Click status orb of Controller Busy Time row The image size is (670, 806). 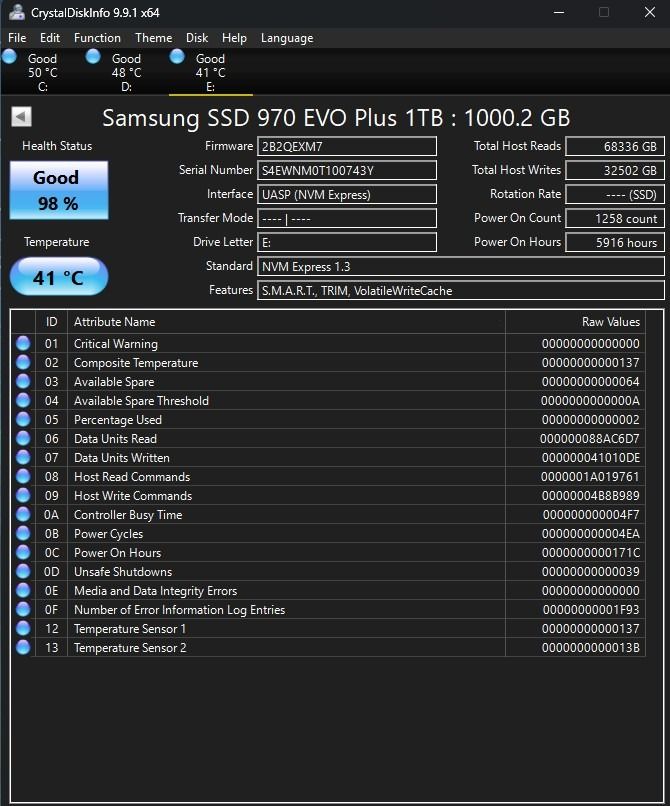click(x=23, y=514)
